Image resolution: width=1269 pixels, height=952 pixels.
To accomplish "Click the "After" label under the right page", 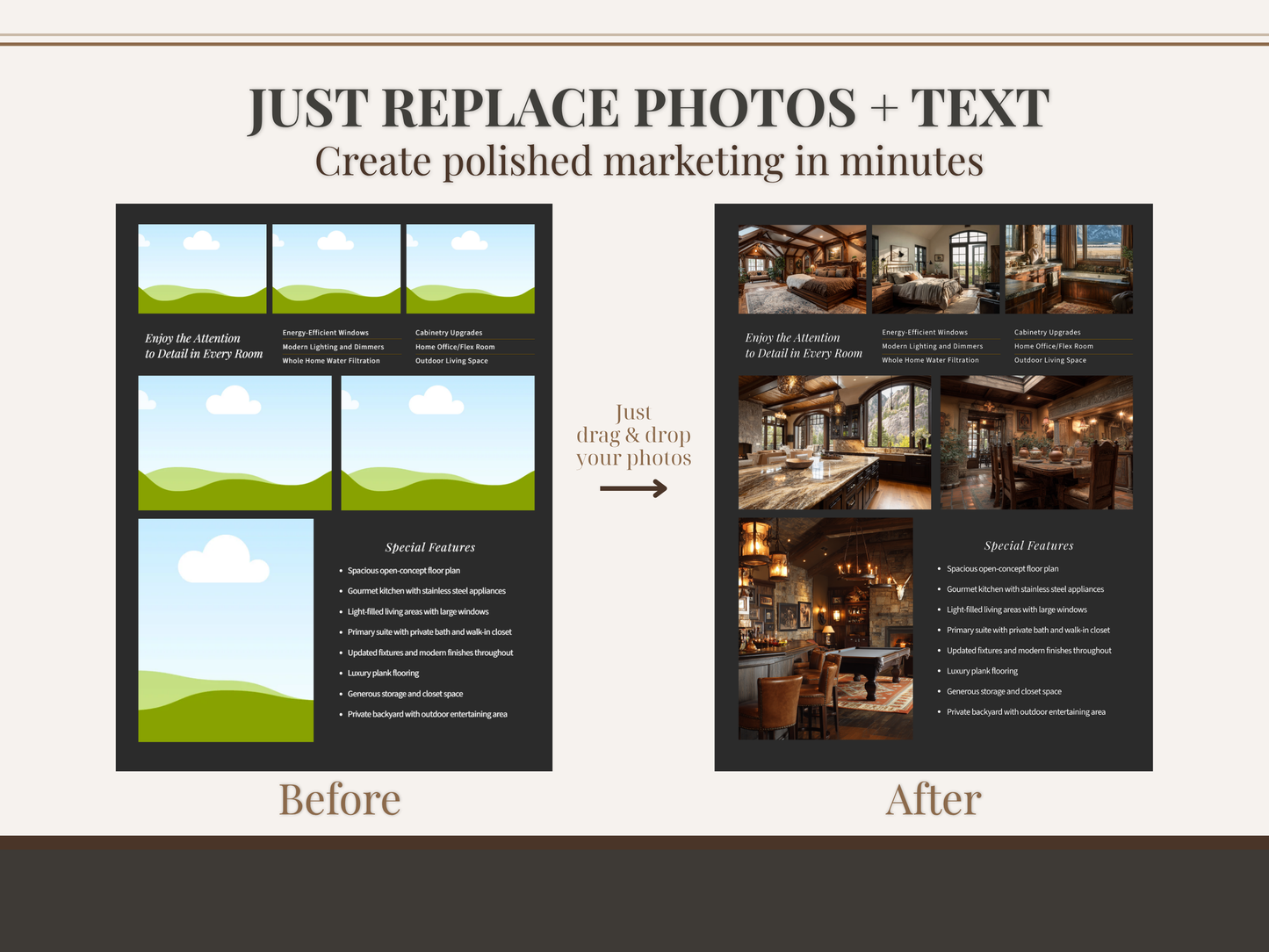I will [x=934, y=800].
